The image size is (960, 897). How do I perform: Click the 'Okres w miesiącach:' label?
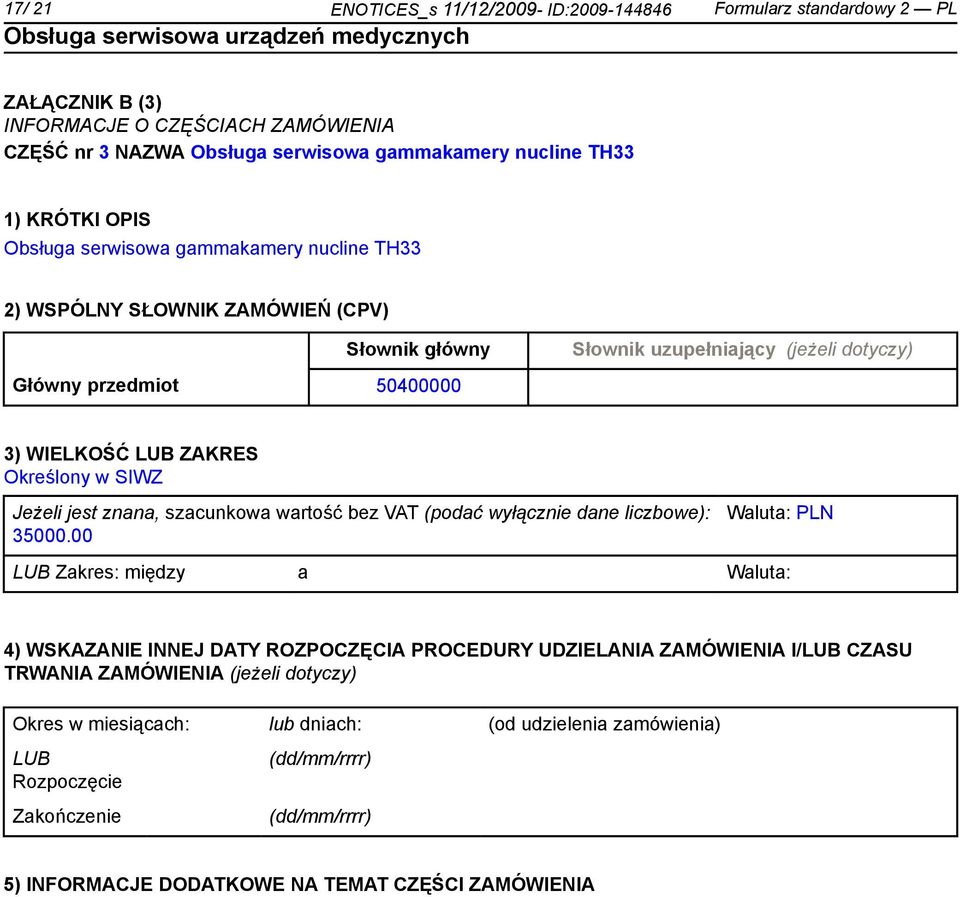101,724
